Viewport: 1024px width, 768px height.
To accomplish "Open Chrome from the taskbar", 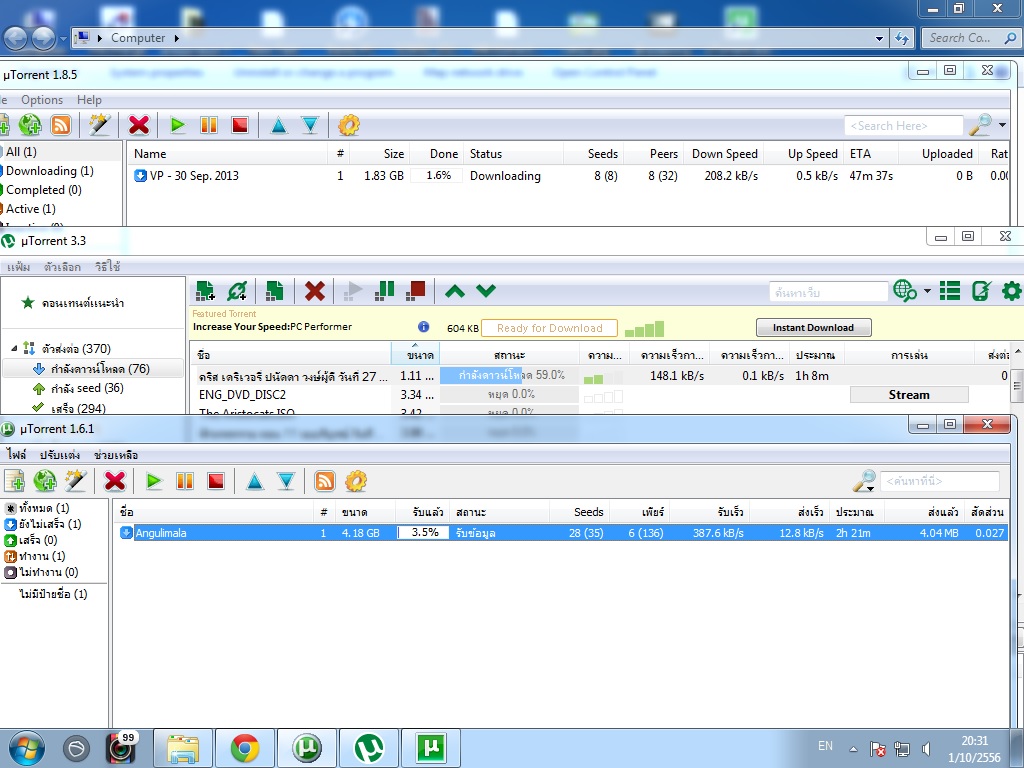I will tap(245, 748).
